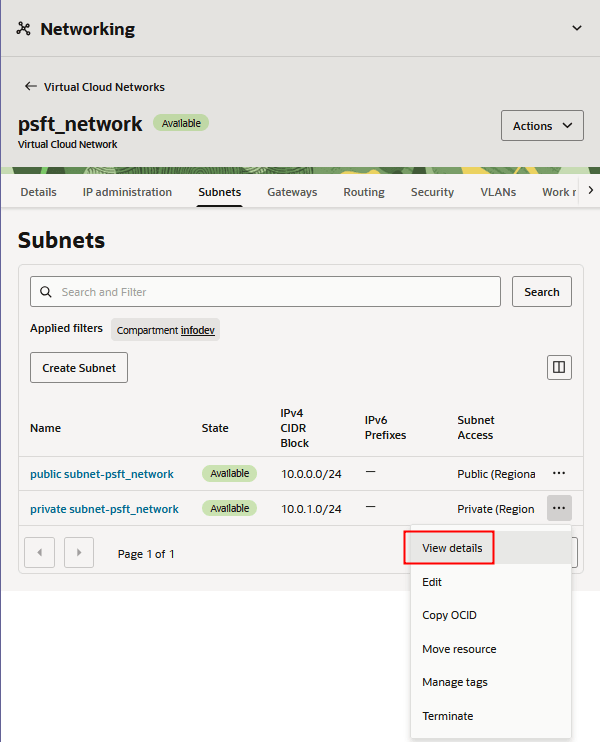
Task: Open the IP administration tab
Action: 127,192
